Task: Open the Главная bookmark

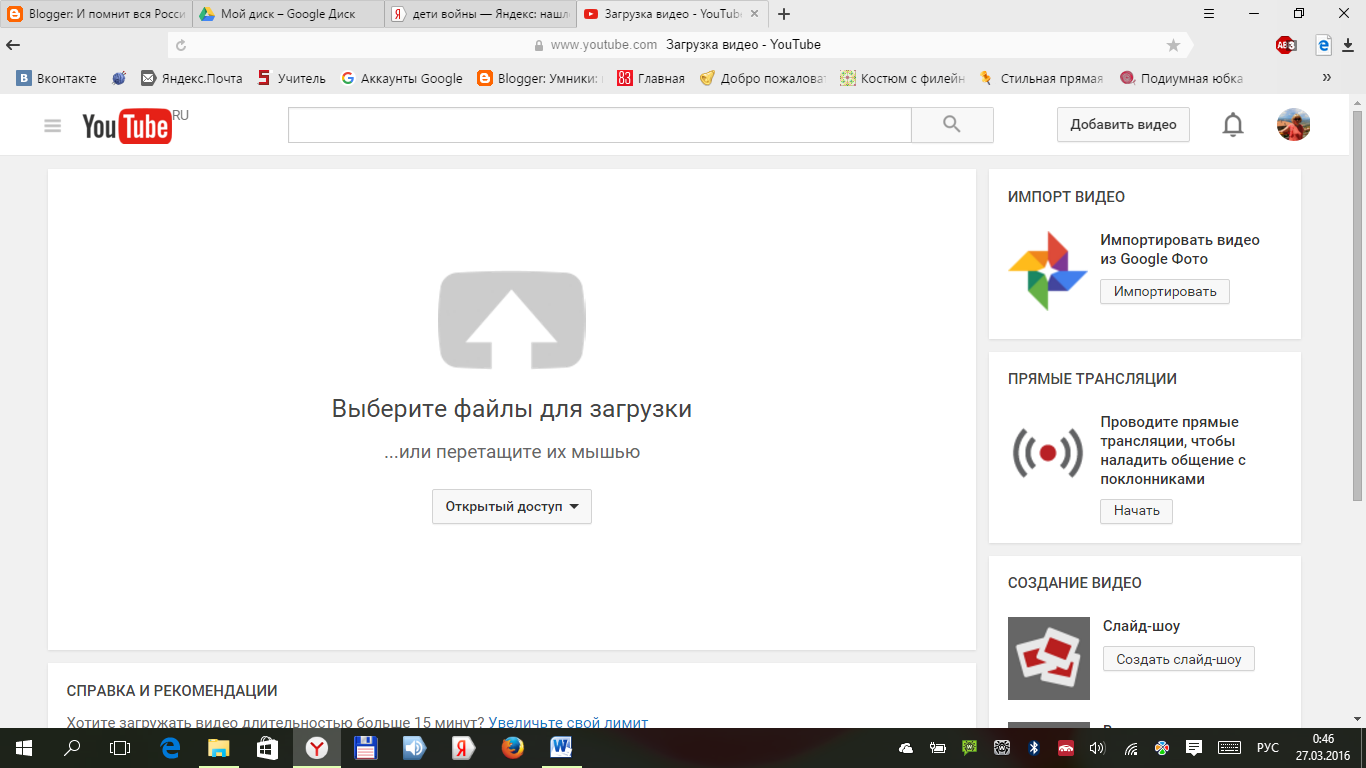Action: coord(651,78)
